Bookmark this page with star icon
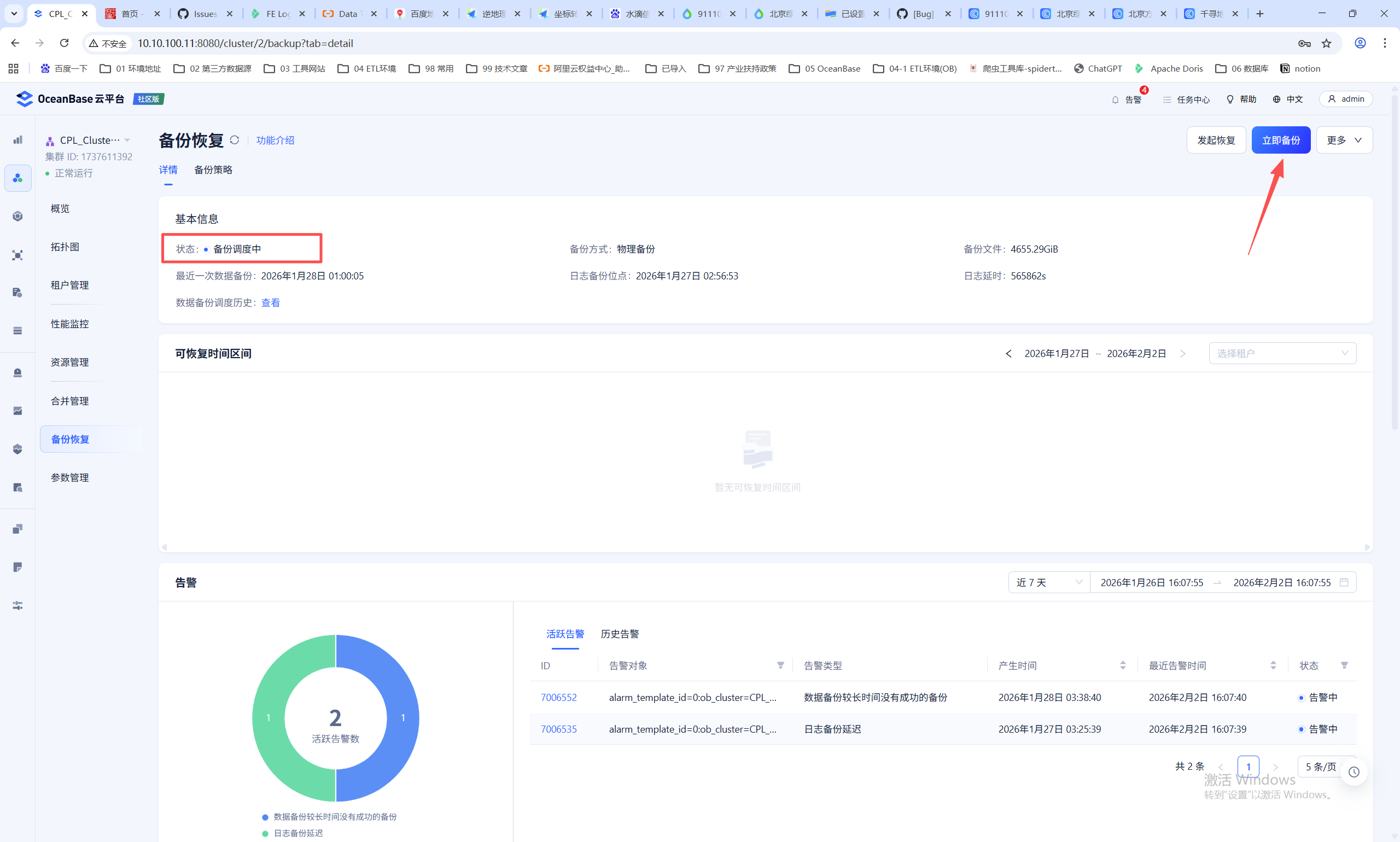The height and width of the screenshot is (842, 1400). coord(1326,43)
